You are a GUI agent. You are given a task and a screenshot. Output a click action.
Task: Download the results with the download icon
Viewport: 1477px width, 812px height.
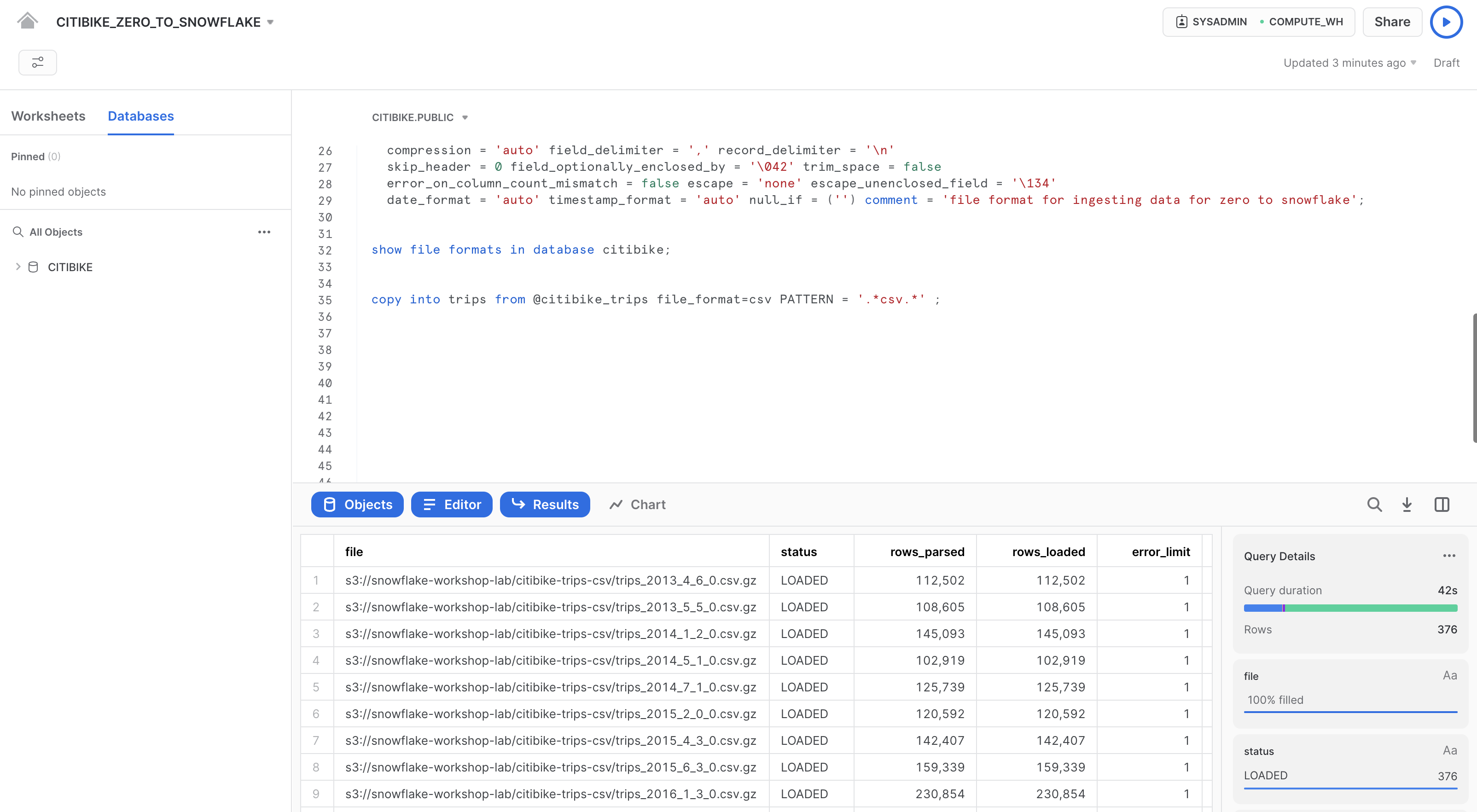1407,505
